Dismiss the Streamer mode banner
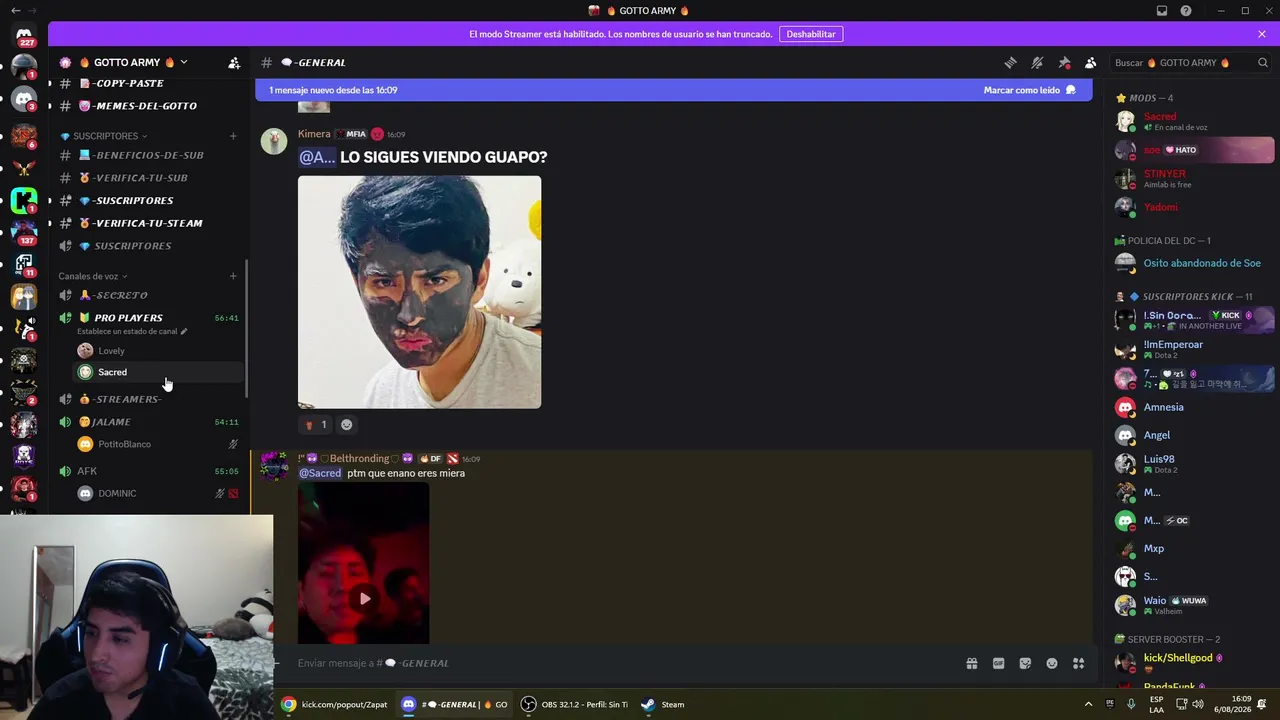The image size is (1280, 720). [x=1262, y=34]
